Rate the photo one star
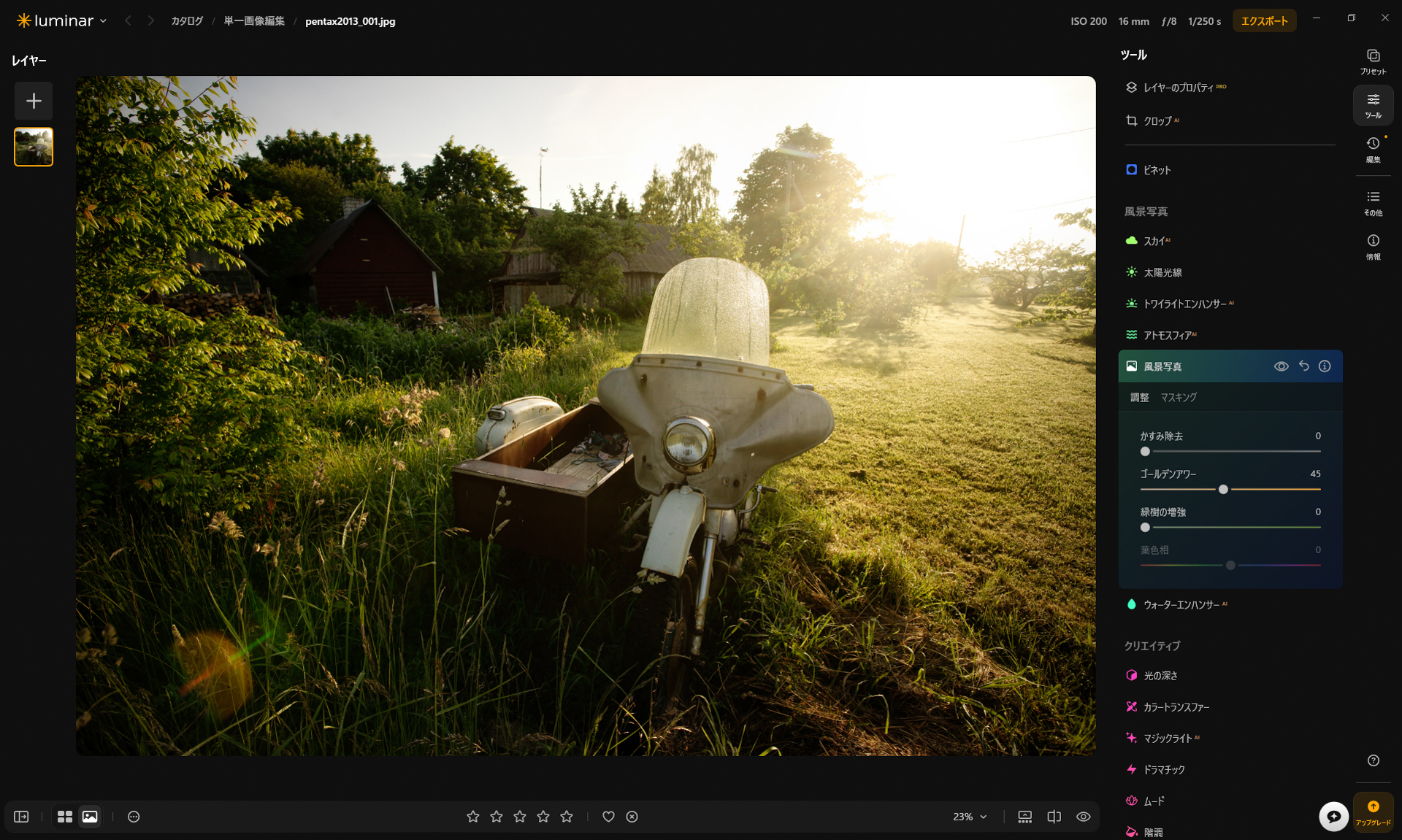1402x840 pixels. (473, 817)
